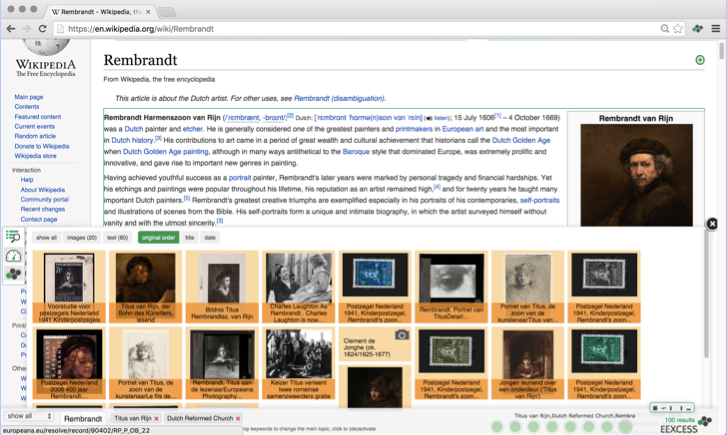This screenshot has height=435, width=727.
Task: Open Keizer Titus verleent twee romeinse result
Action: (299, 363)
